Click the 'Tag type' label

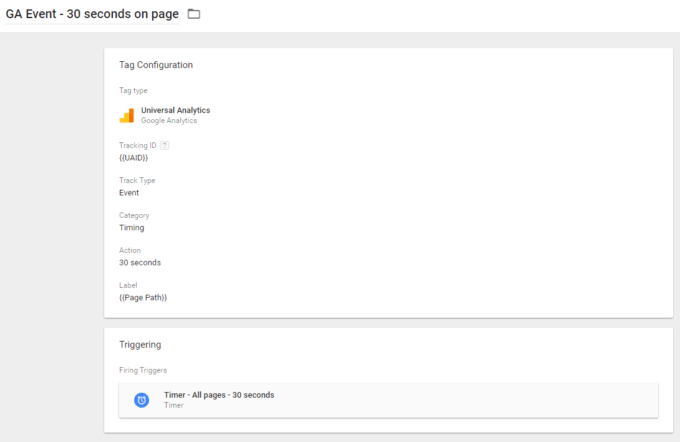pyautogui.click(x=133, y=91)
